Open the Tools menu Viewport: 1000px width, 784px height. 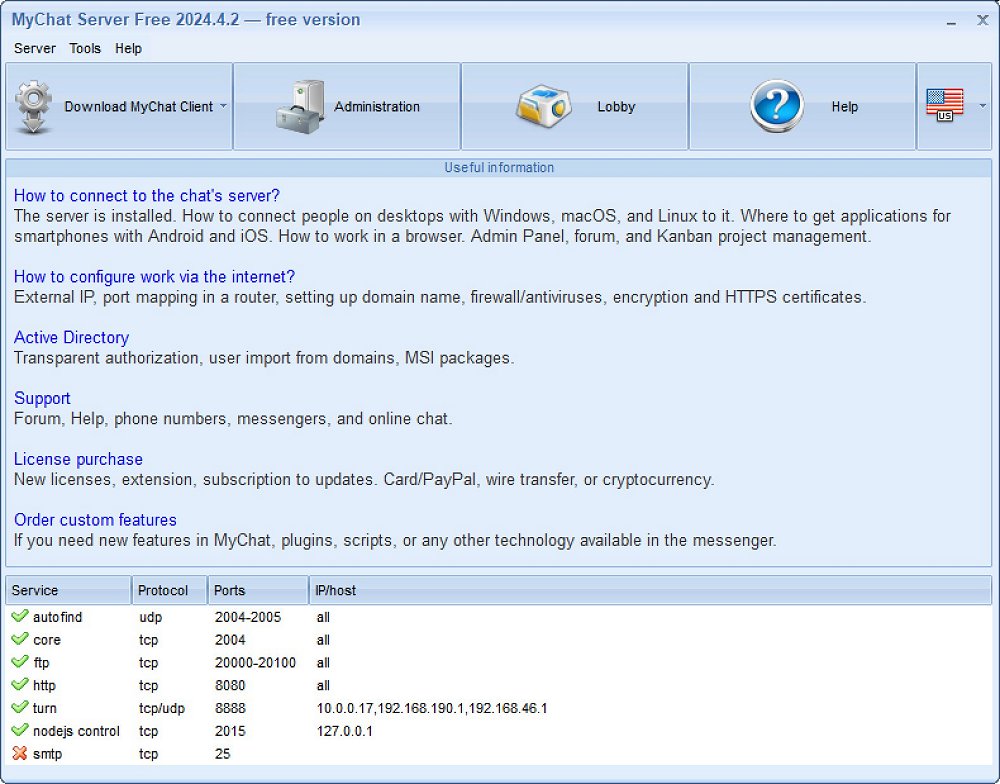point(85,48)
